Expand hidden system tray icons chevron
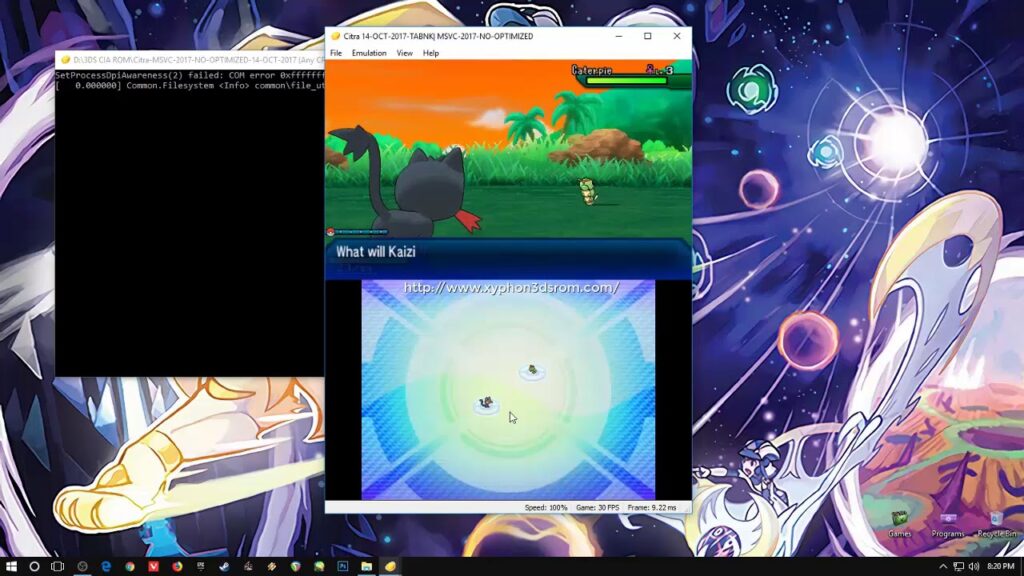Viewport: 1024px width, 576px height. 943,566
